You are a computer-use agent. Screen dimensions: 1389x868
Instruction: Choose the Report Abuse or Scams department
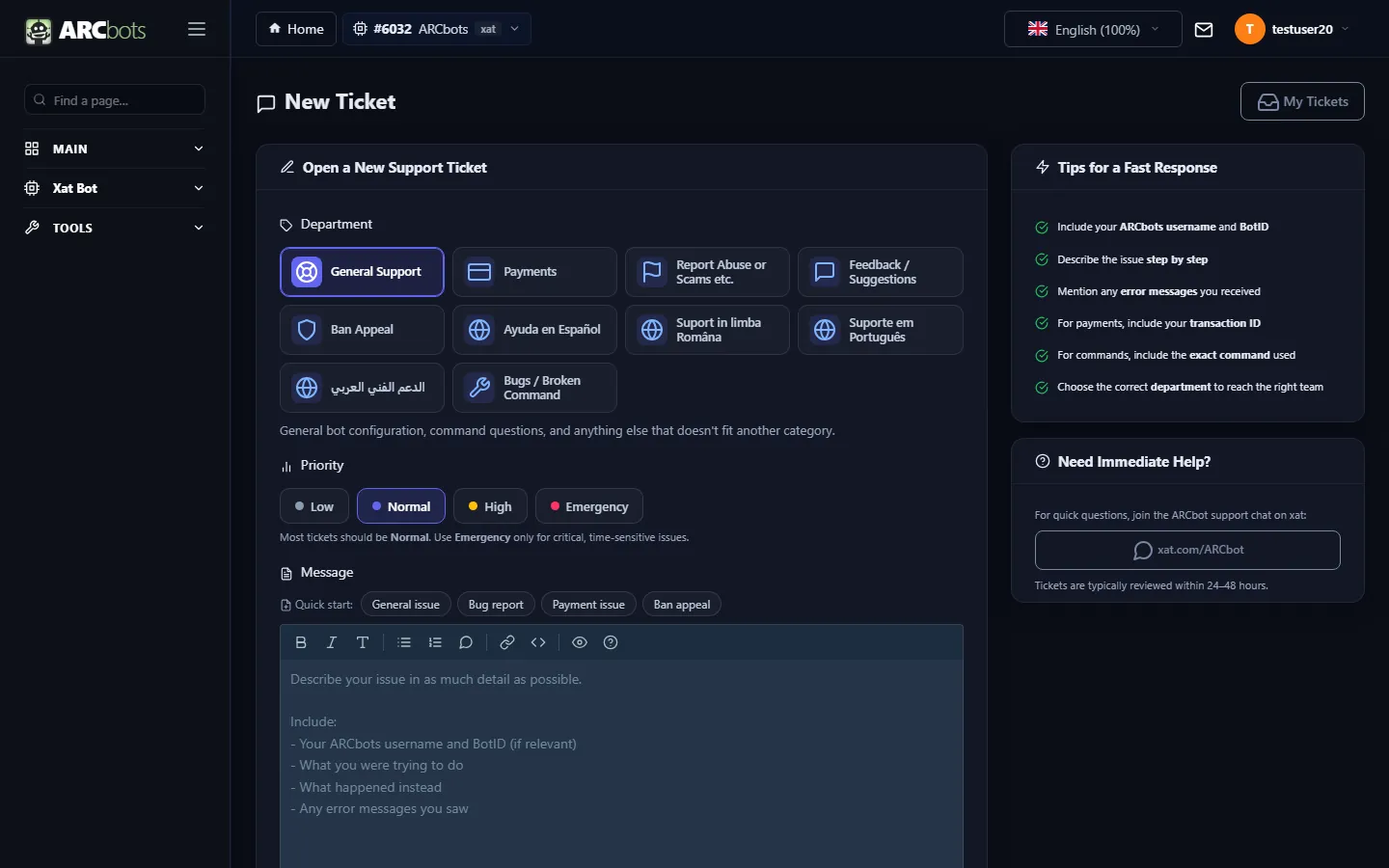point(707,272)
